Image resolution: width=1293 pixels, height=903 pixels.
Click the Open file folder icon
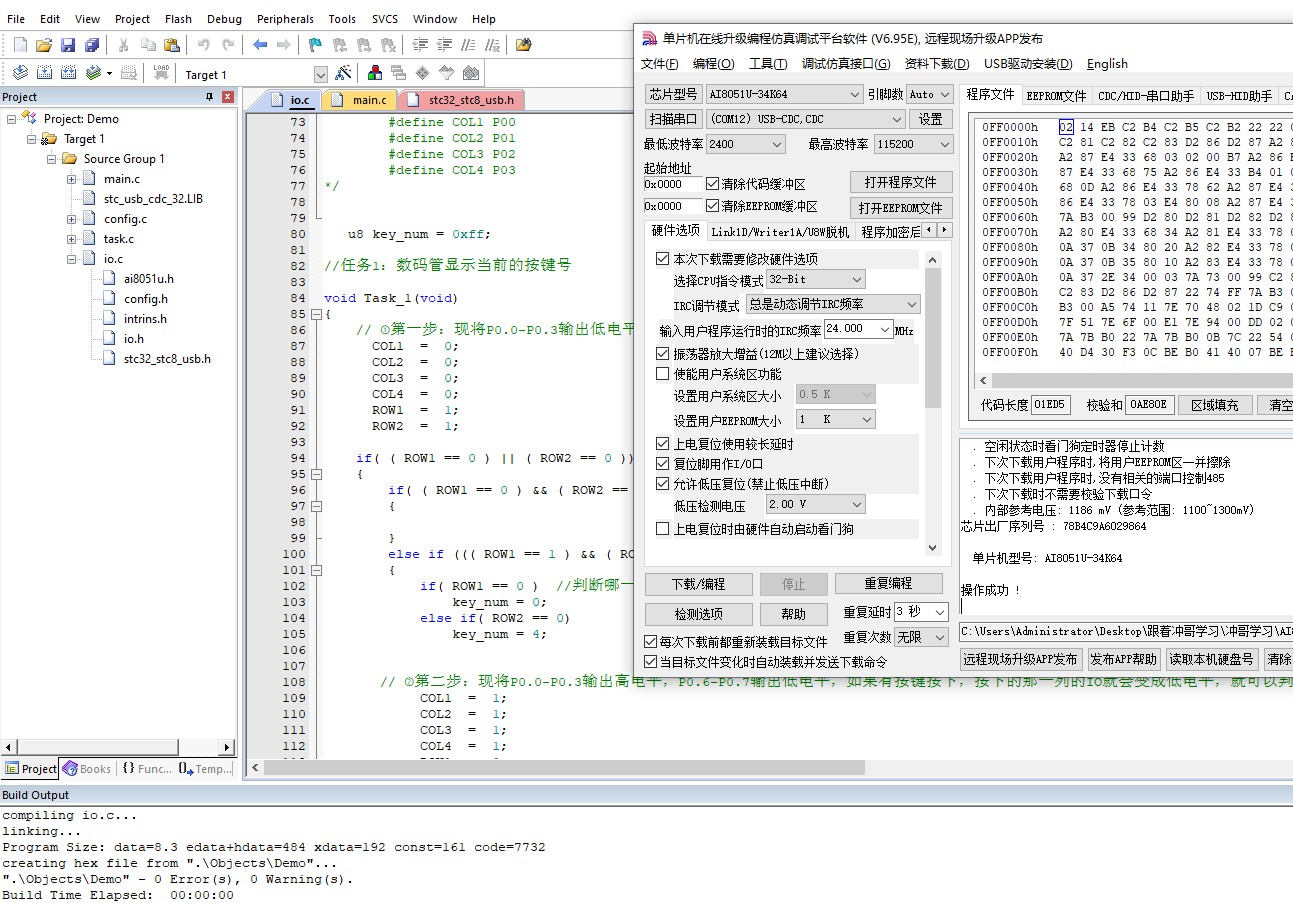pyautogui.click(x=43, y=45)
